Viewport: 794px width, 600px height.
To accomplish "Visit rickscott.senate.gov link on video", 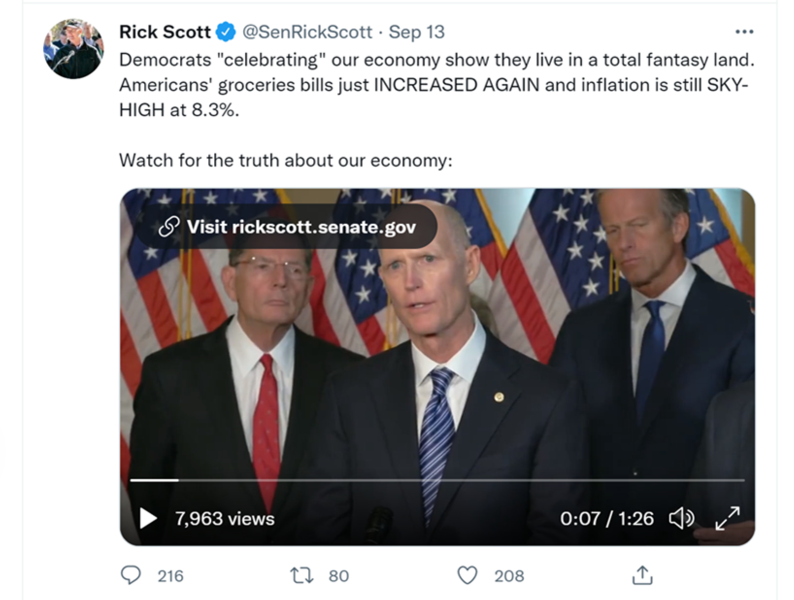I will pos(288,227).
